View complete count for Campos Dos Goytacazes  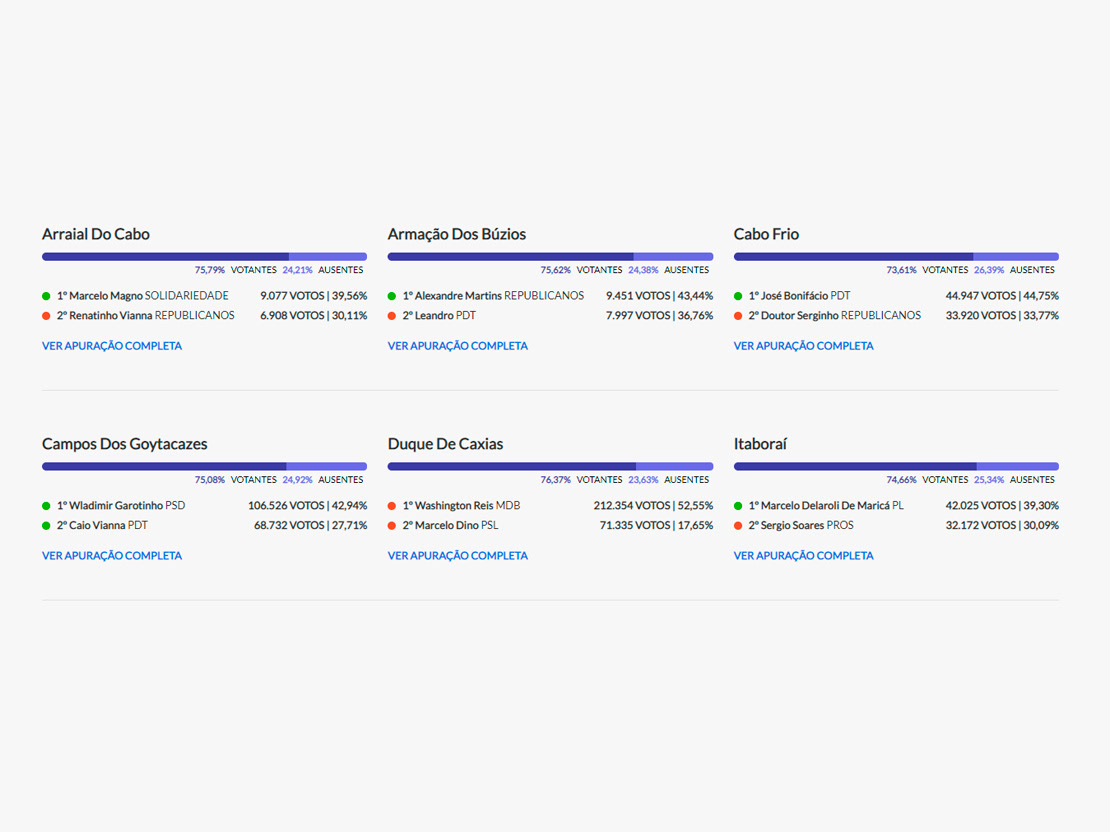click(112, 556)
